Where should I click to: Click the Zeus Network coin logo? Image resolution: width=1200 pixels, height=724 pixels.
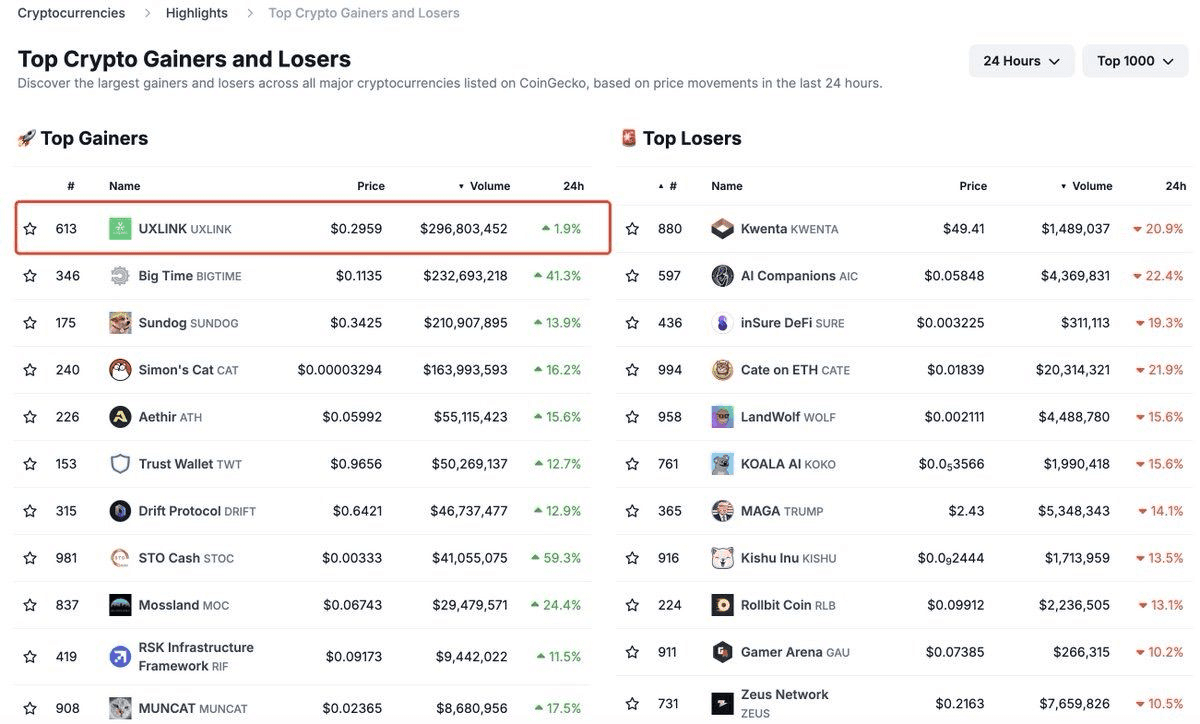722,704
